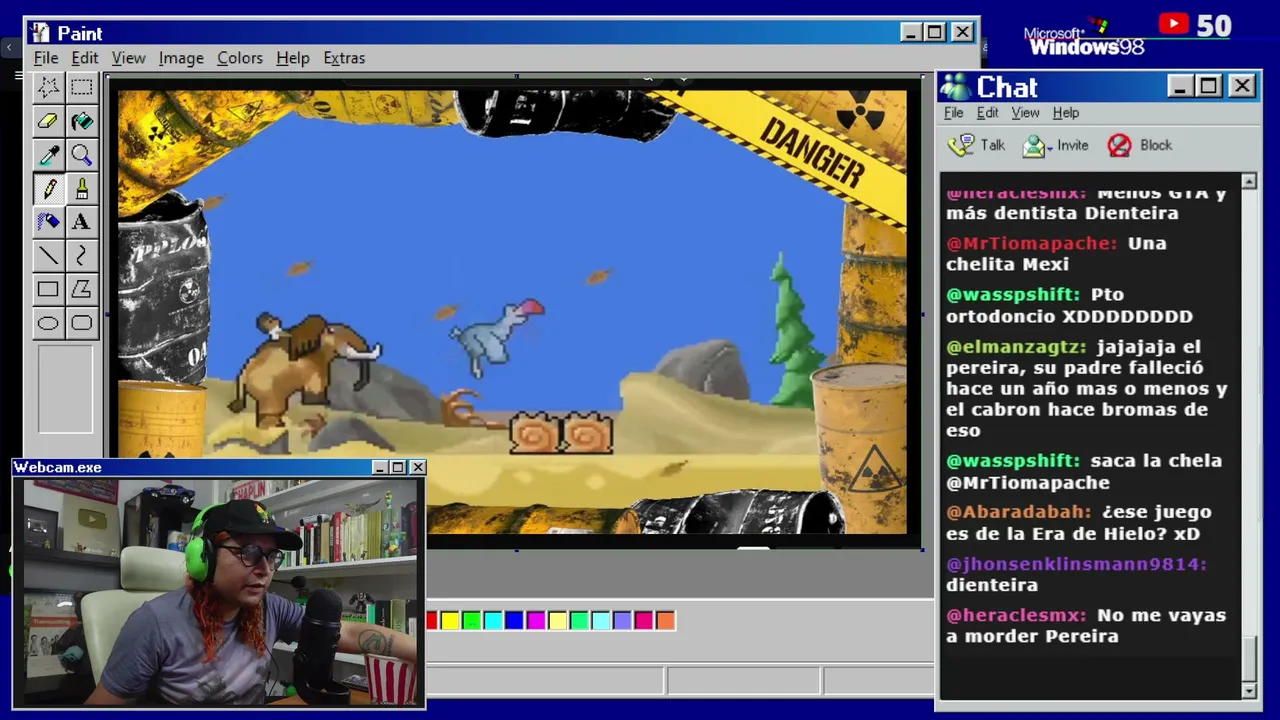Select the Polygon shape tool
The height and width of the screenshot is (720, 1280).
pos(81,290)
